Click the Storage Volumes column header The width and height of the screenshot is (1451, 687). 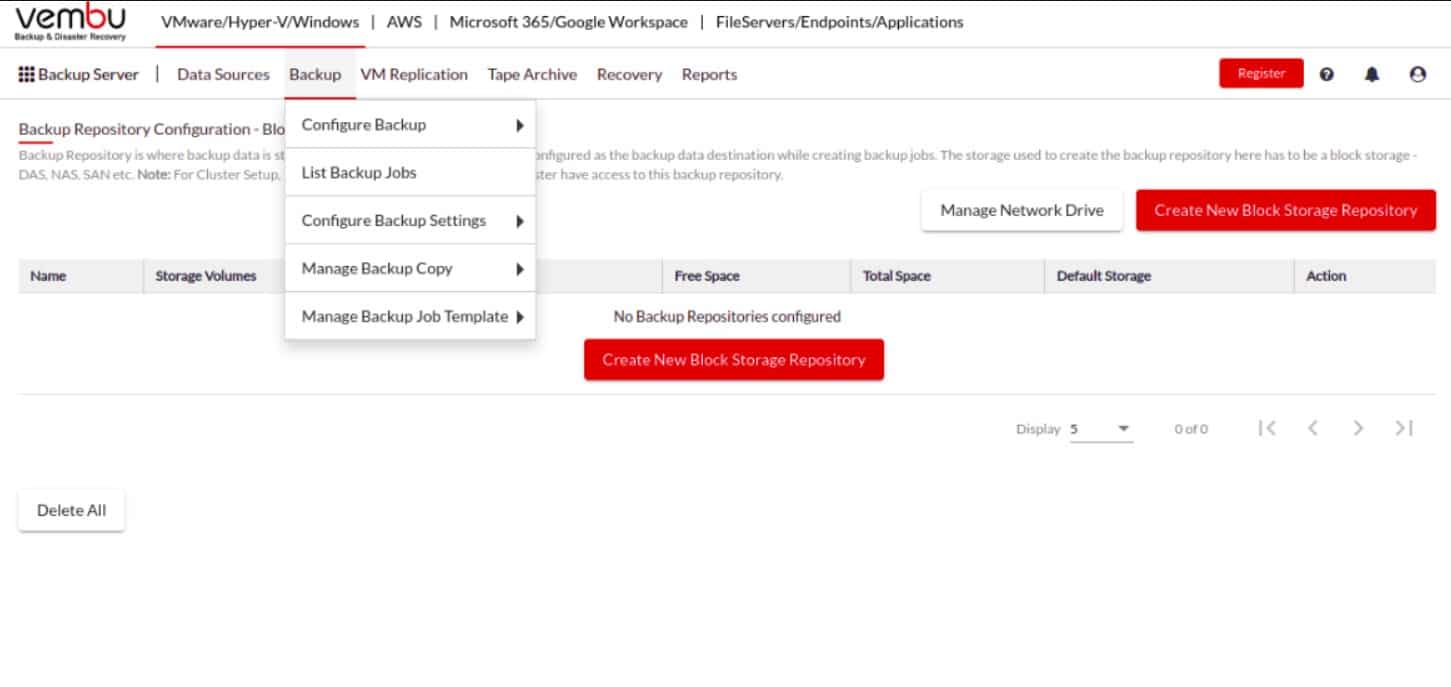pos(206,276)
